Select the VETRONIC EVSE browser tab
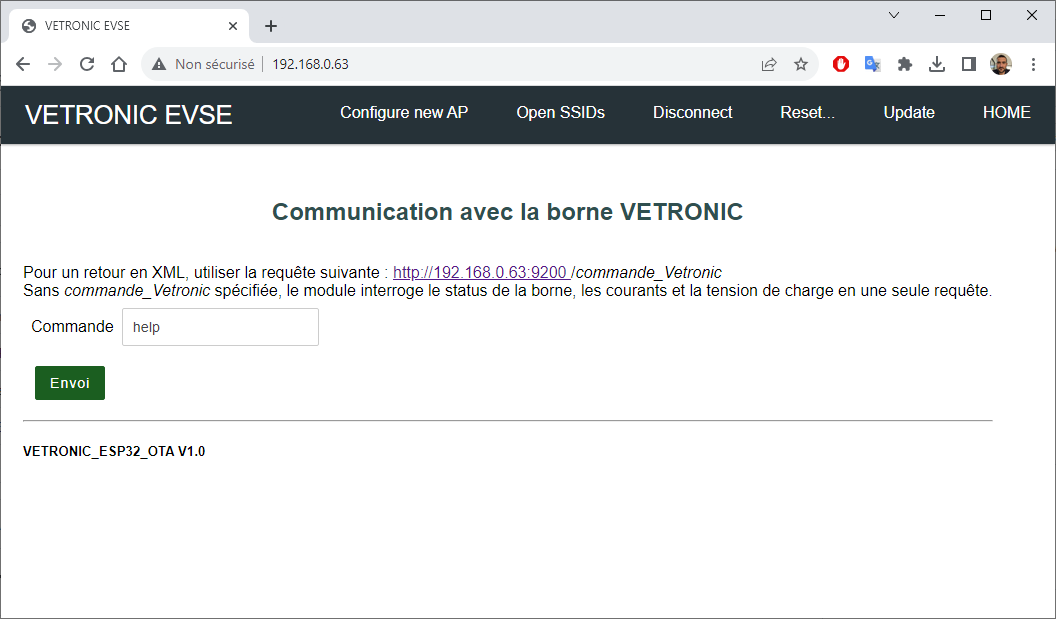The image size is (1056, 619). tap(129, 26)
